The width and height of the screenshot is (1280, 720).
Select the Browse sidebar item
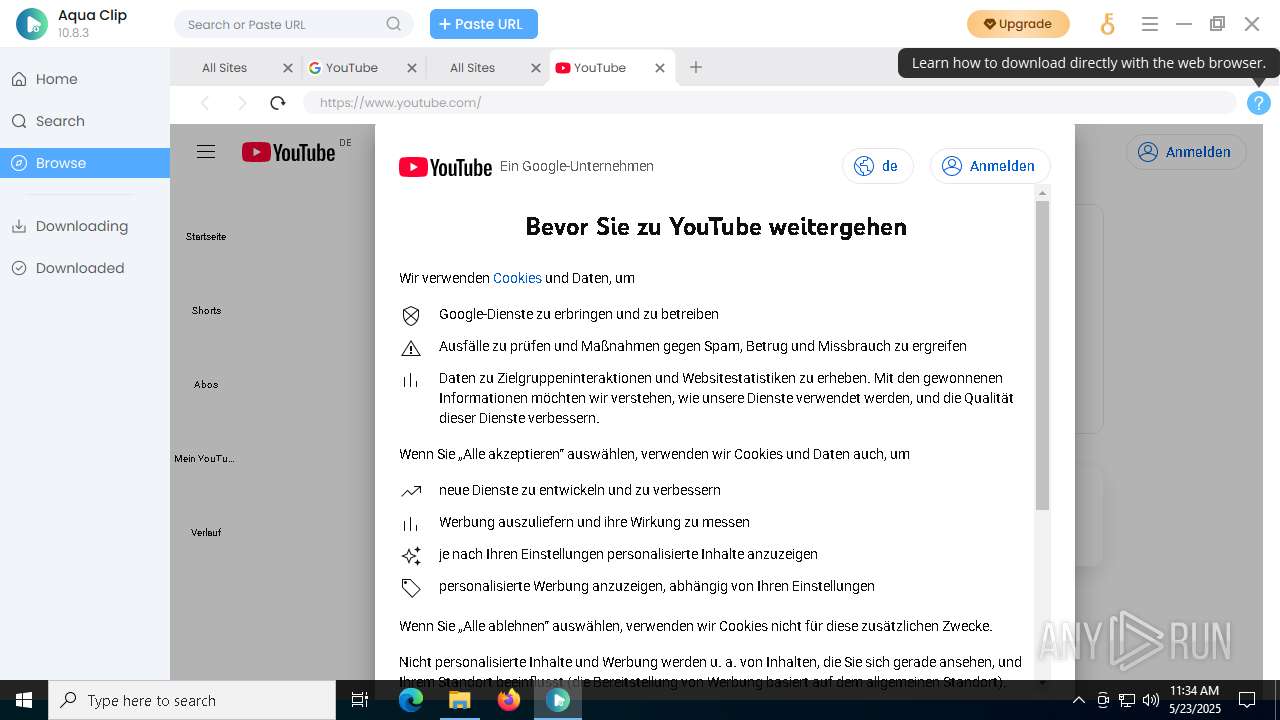point(85,163)
